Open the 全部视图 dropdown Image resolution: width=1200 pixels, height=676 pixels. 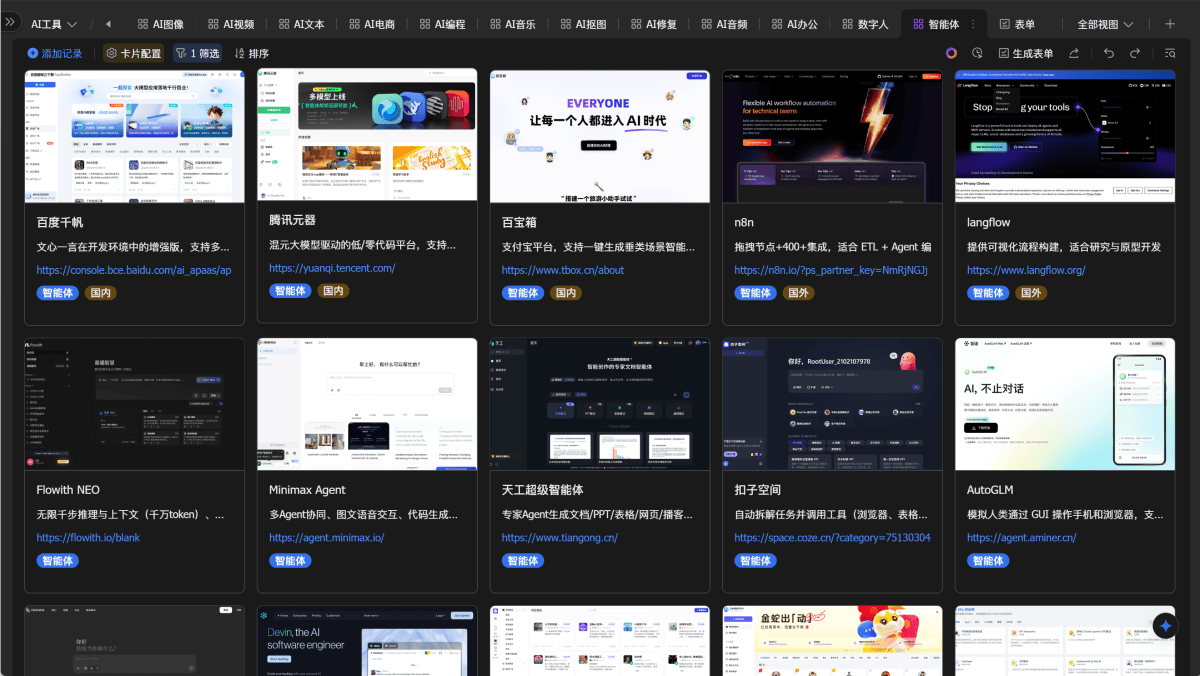(x=1105, y=24)
